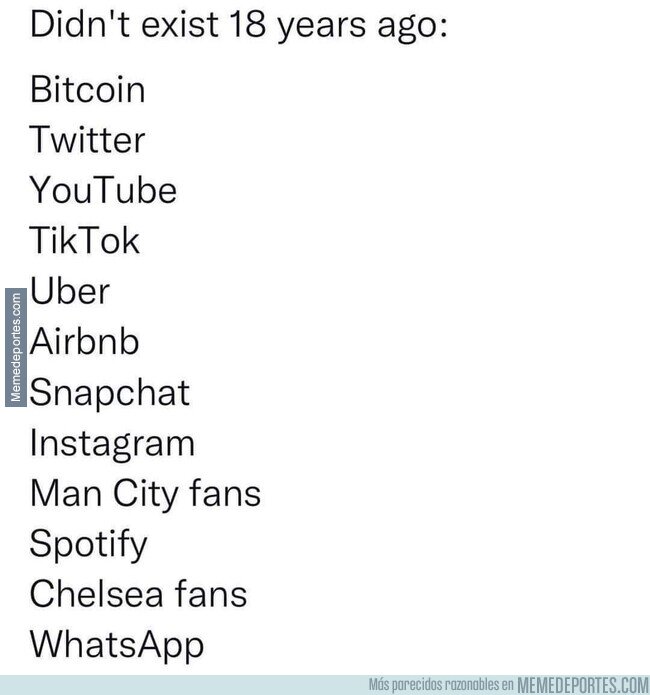
Task: Click the TikTok text line
Action: [85, 241]
